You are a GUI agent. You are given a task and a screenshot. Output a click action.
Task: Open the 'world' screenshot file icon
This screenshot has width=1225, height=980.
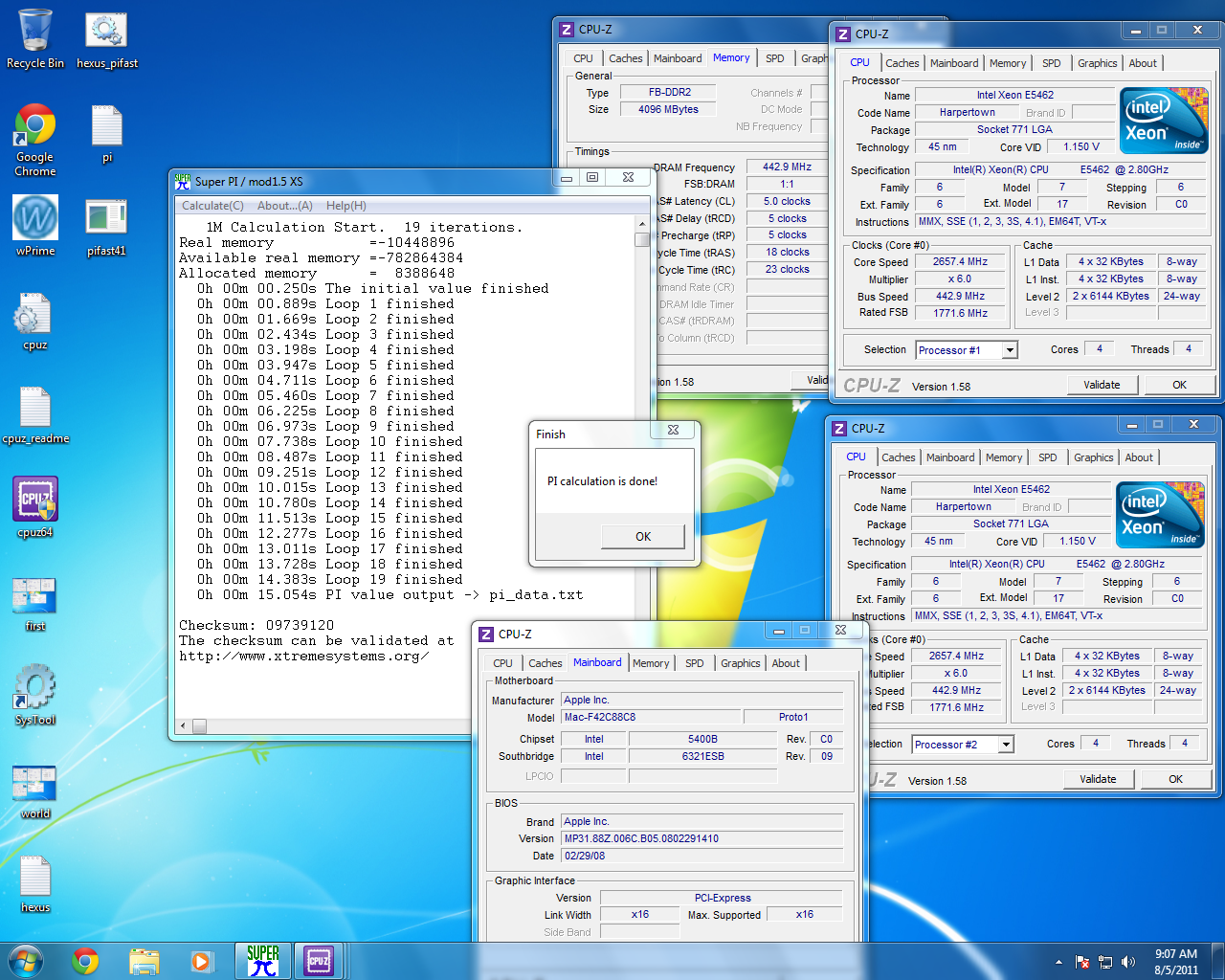(x=35, y=791)
